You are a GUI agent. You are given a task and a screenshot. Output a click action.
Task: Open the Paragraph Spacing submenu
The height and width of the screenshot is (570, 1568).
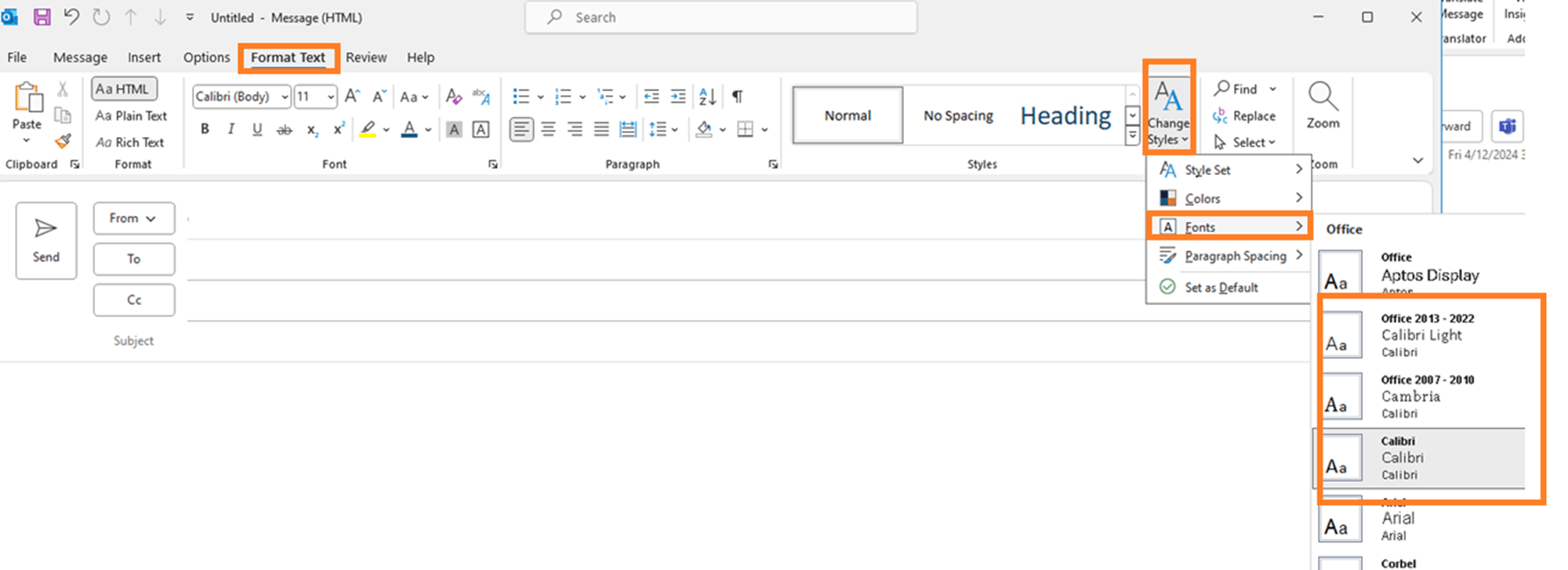pyautogui.click(x=1229, y=256)
